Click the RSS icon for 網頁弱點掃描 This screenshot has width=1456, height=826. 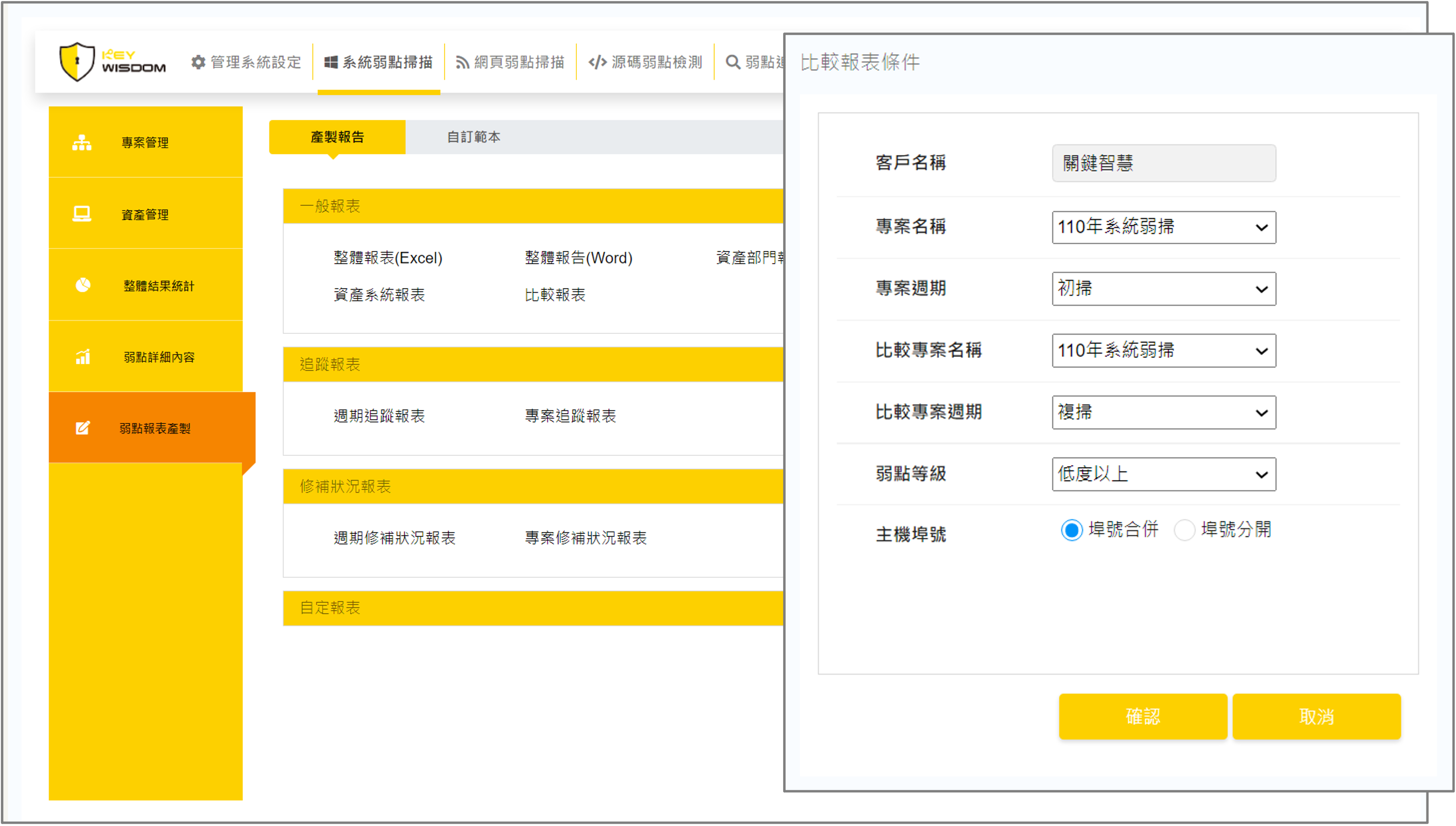tap(462, 62)
